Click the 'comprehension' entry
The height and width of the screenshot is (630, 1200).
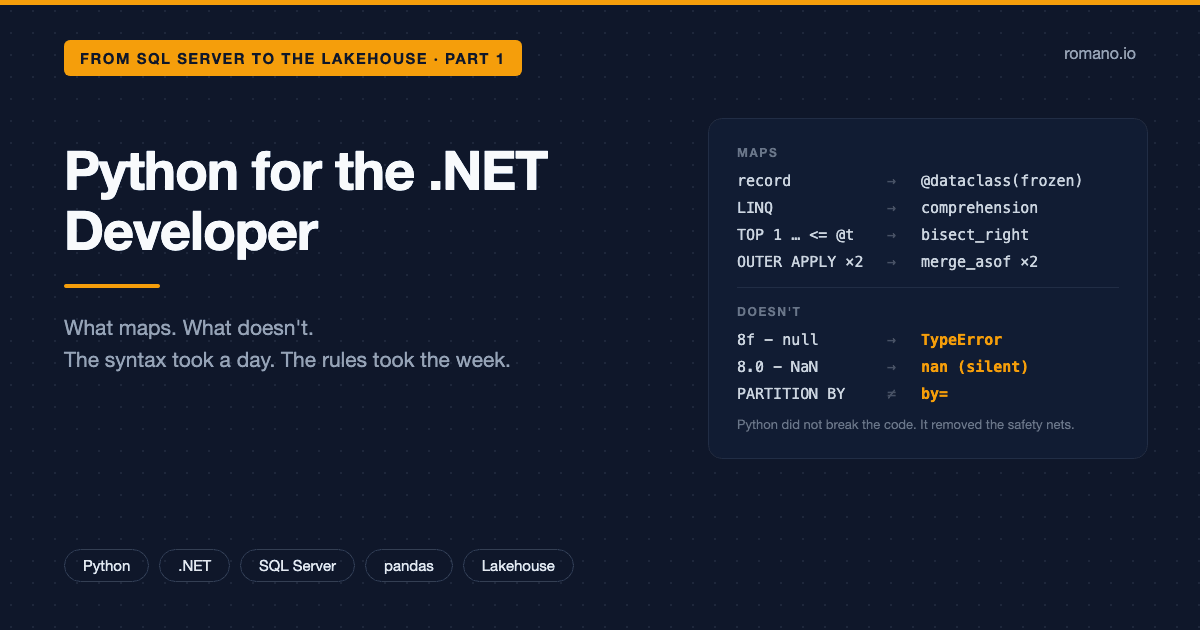click(979, 208)
